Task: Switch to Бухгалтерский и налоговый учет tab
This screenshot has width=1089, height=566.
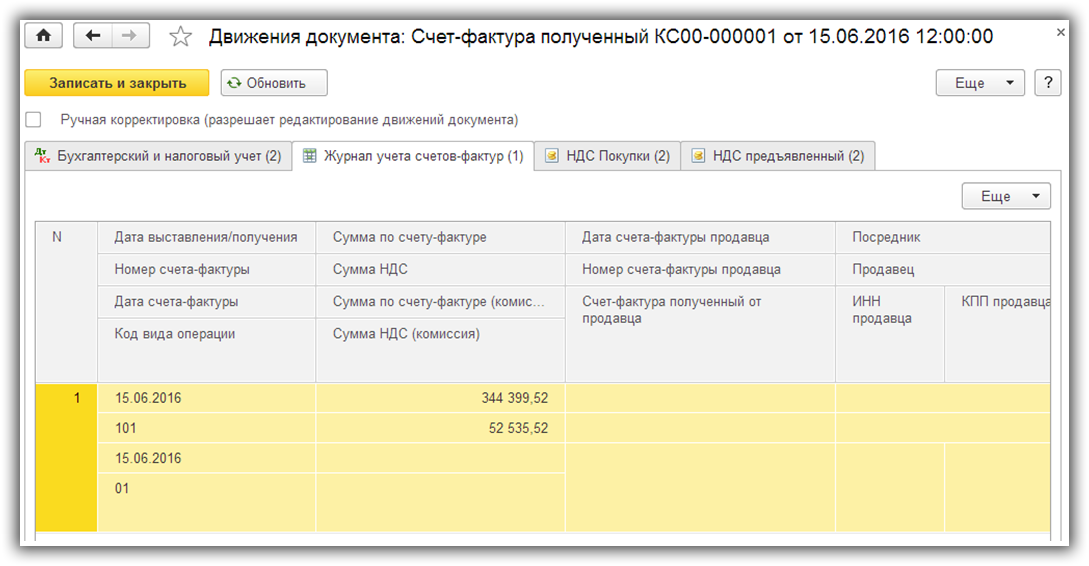Action: click(158, 156)
